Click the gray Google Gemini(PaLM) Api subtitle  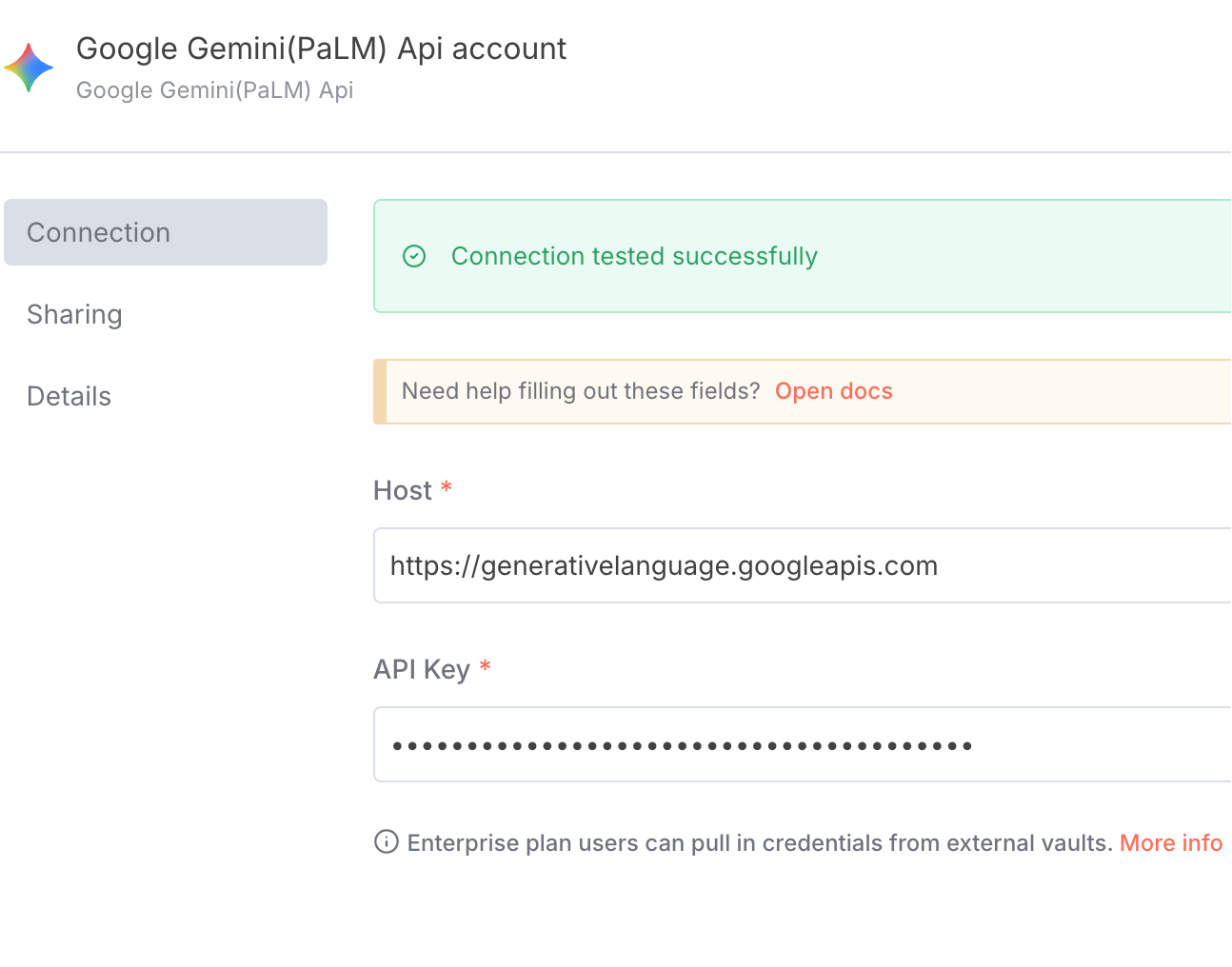214,90
